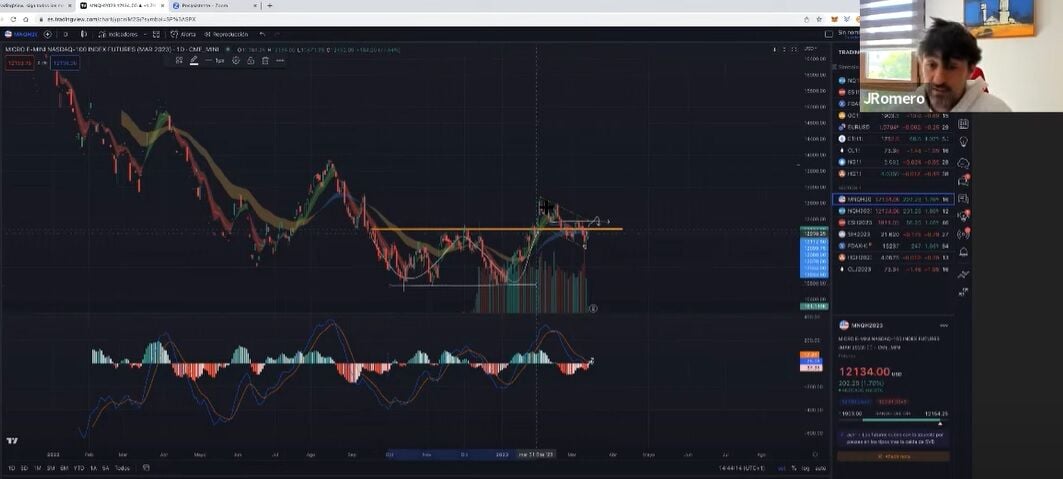This screenshot has height=479, width=1063.
Task: Open the candle bar style menu
Action: 84,34
